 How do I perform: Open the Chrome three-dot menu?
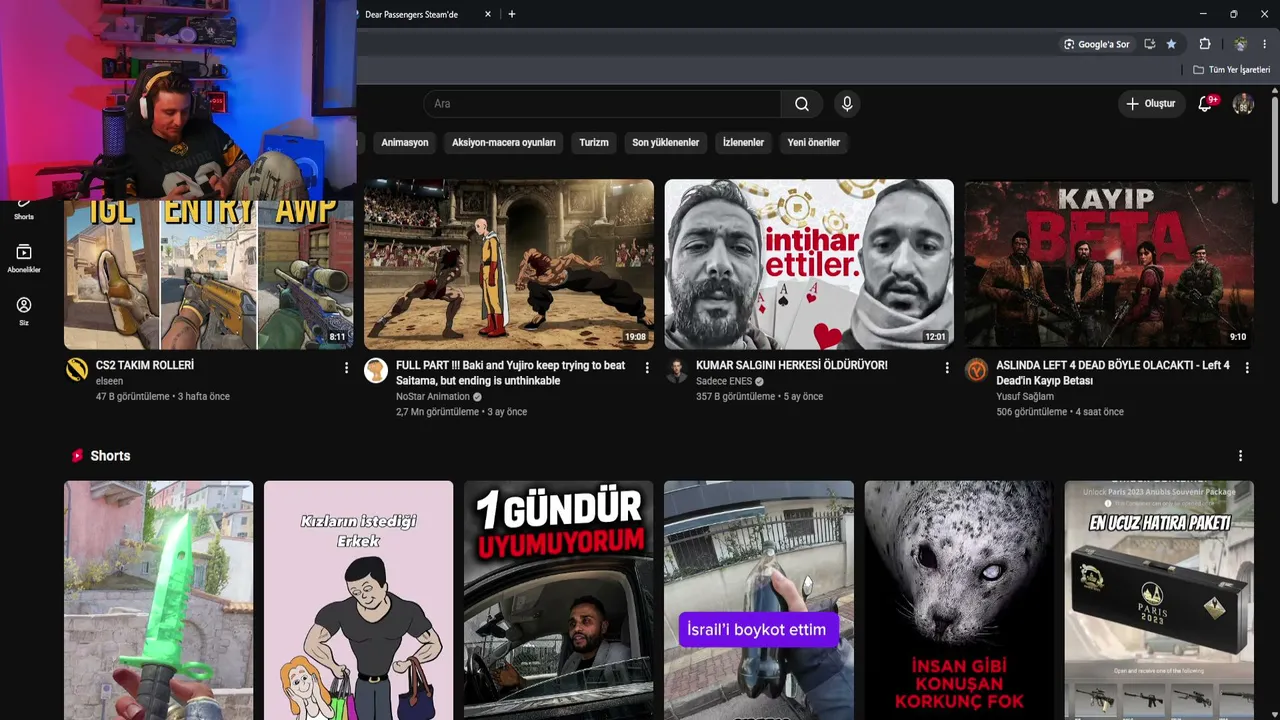tap(1265, 44)
